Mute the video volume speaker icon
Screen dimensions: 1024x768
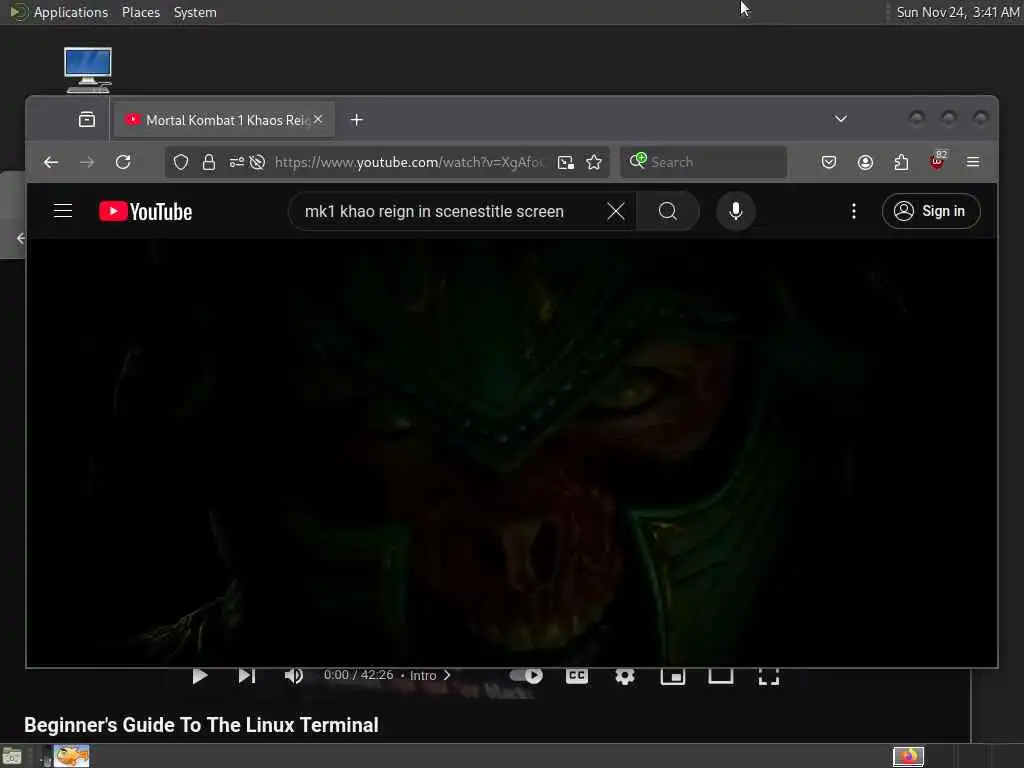click(294, 676)
